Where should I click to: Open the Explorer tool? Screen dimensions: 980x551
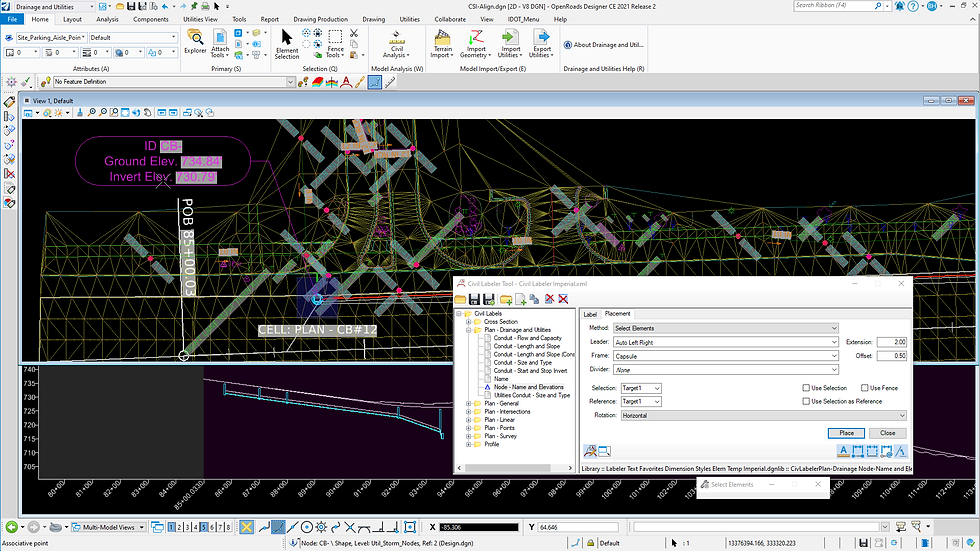[195, 41]
